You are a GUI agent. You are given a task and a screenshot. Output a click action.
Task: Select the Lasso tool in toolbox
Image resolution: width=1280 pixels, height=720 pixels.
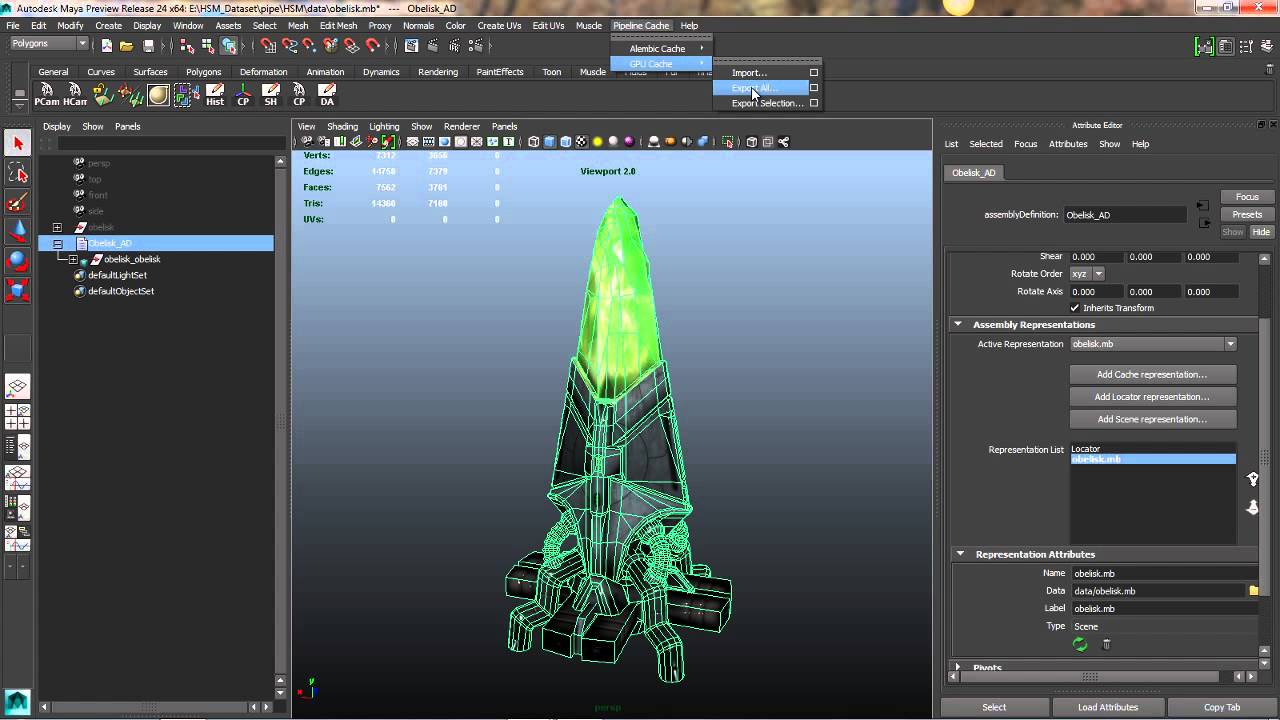pos(17,173)
